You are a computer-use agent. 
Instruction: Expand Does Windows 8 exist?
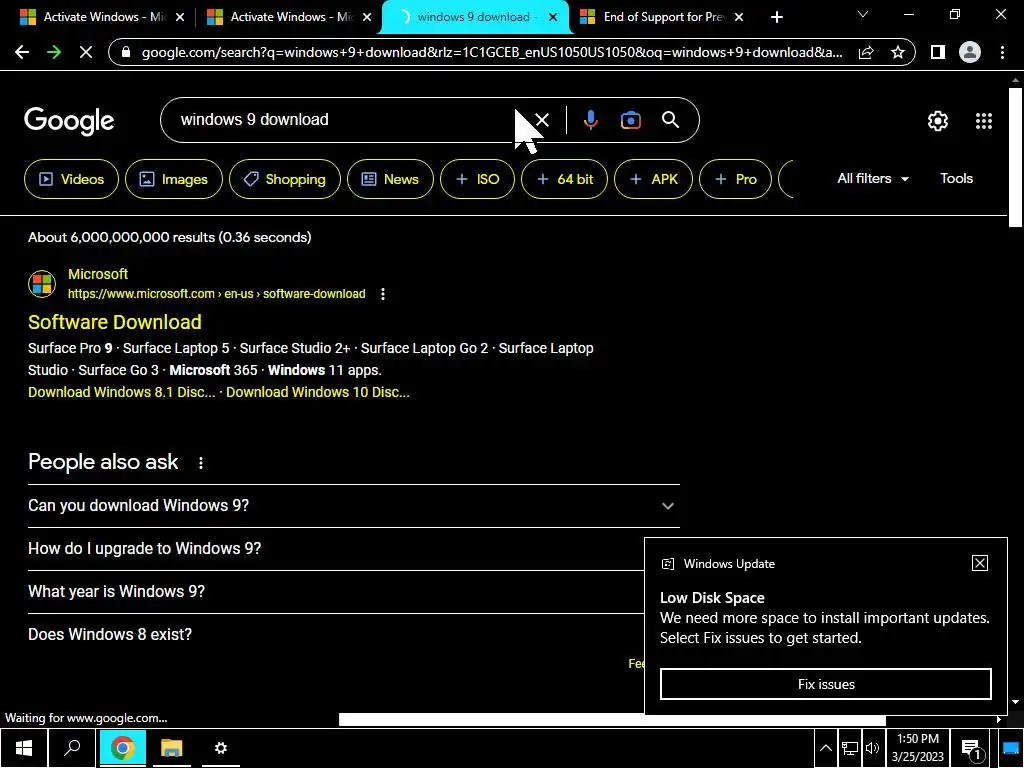coord(336,635)
